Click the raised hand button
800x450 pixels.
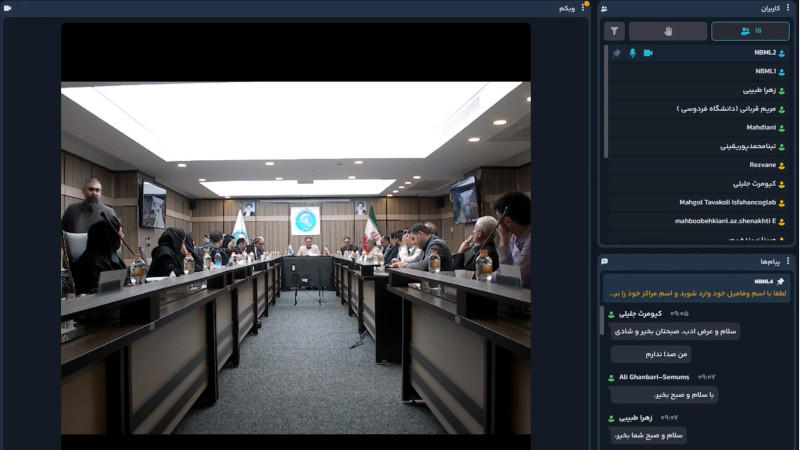point(667,31)
